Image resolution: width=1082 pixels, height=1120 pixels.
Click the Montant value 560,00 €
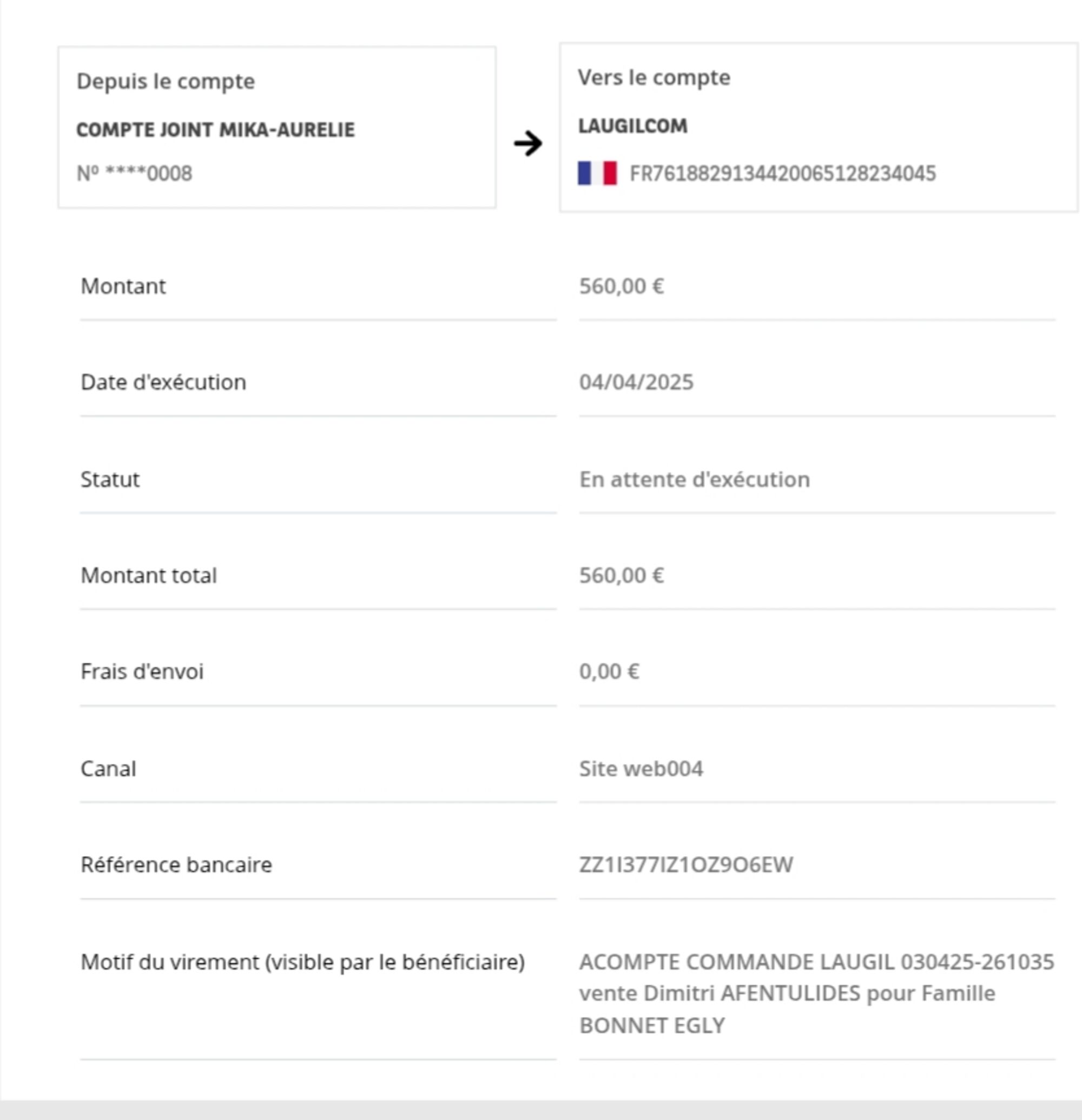click(622, 286)
